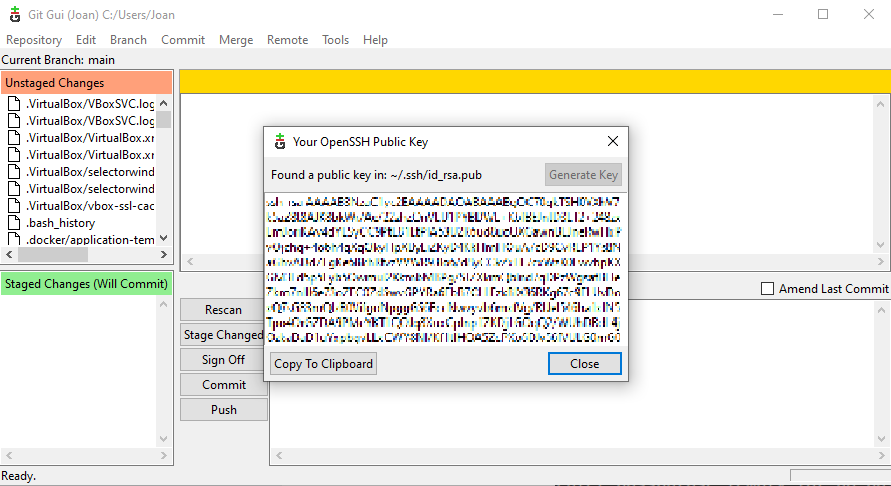Click up arrow of diff pane scrollbar

[x=880, y=104]
